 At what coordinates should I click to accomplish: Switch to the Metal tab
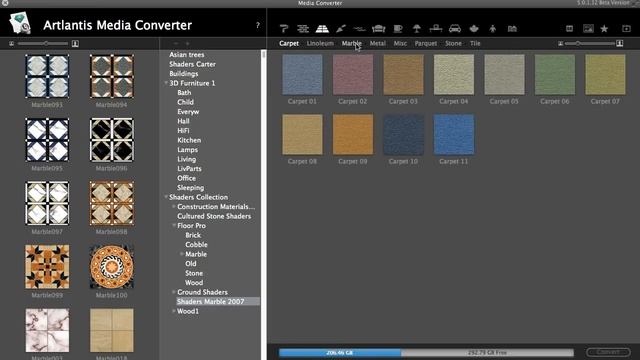coord(378,43)
